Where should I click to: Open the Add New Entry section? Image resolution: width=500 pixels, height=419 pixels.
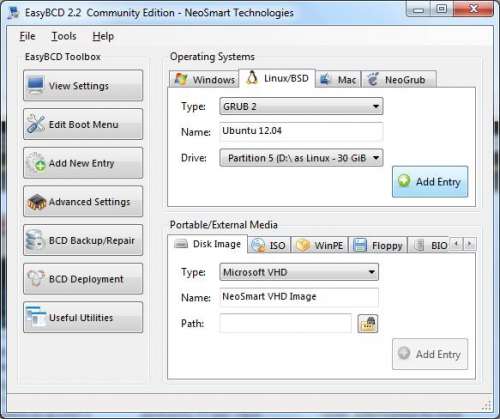[83, 163]
